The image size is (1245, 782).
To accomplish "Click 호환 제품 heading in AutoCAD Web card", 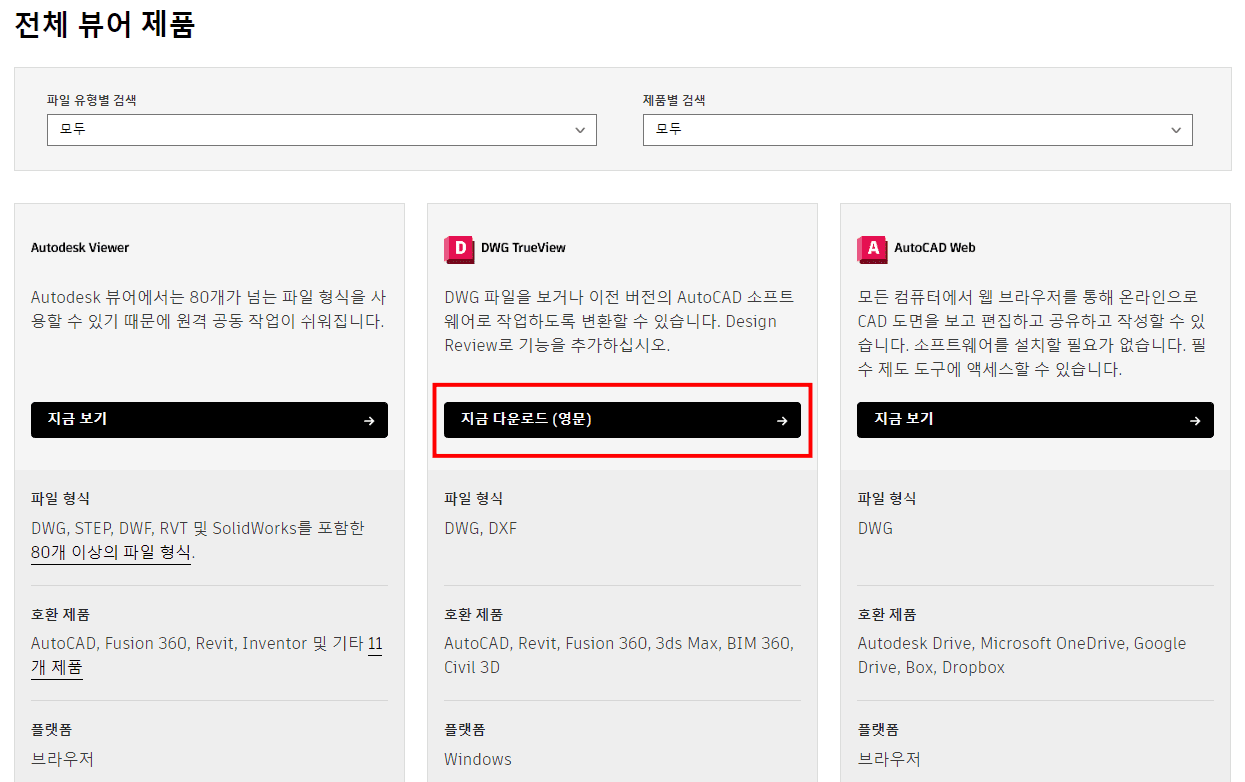I will (887, 614).
